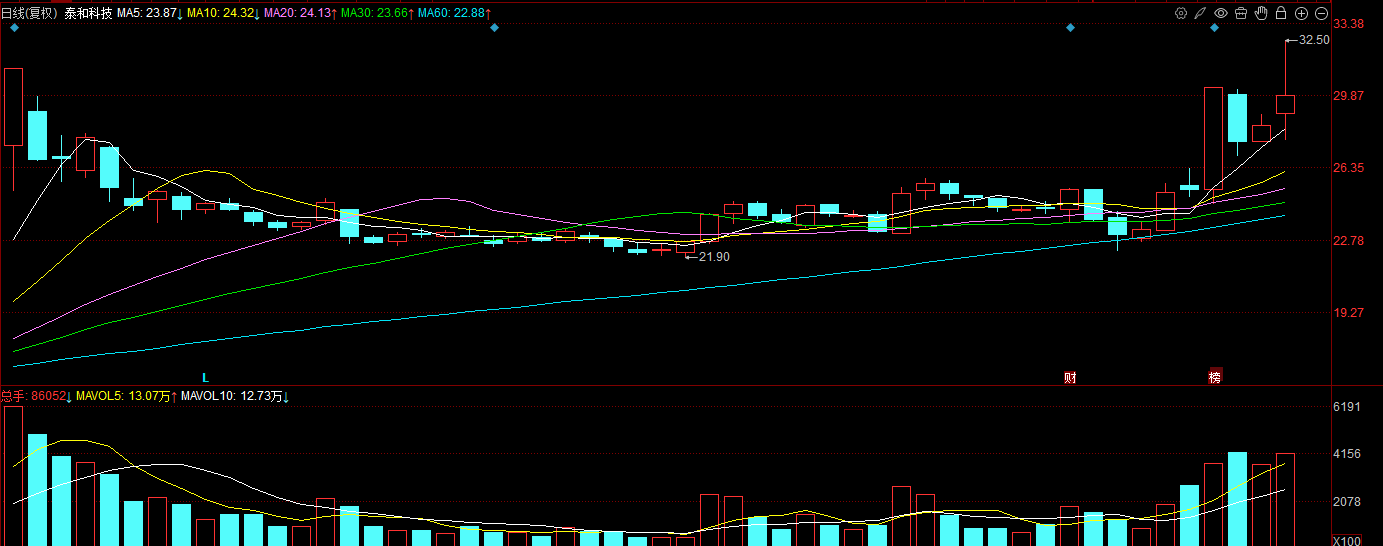
Task: Toggle the chart lock icon
Action: click(x=1281, y=13)
